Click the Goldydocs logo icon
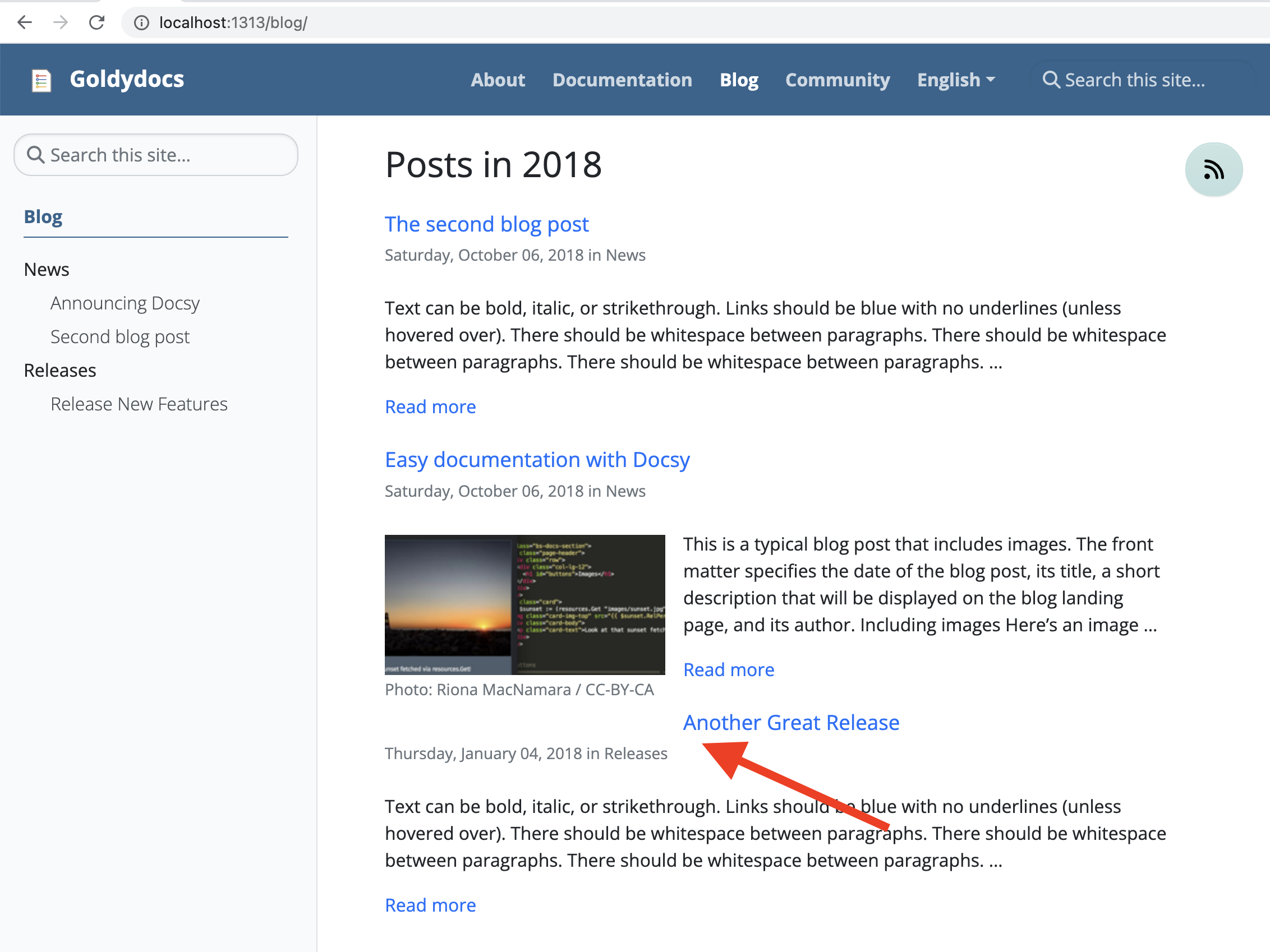The height and width of the screenshot is (952, 1270). [x=42, y=80]
